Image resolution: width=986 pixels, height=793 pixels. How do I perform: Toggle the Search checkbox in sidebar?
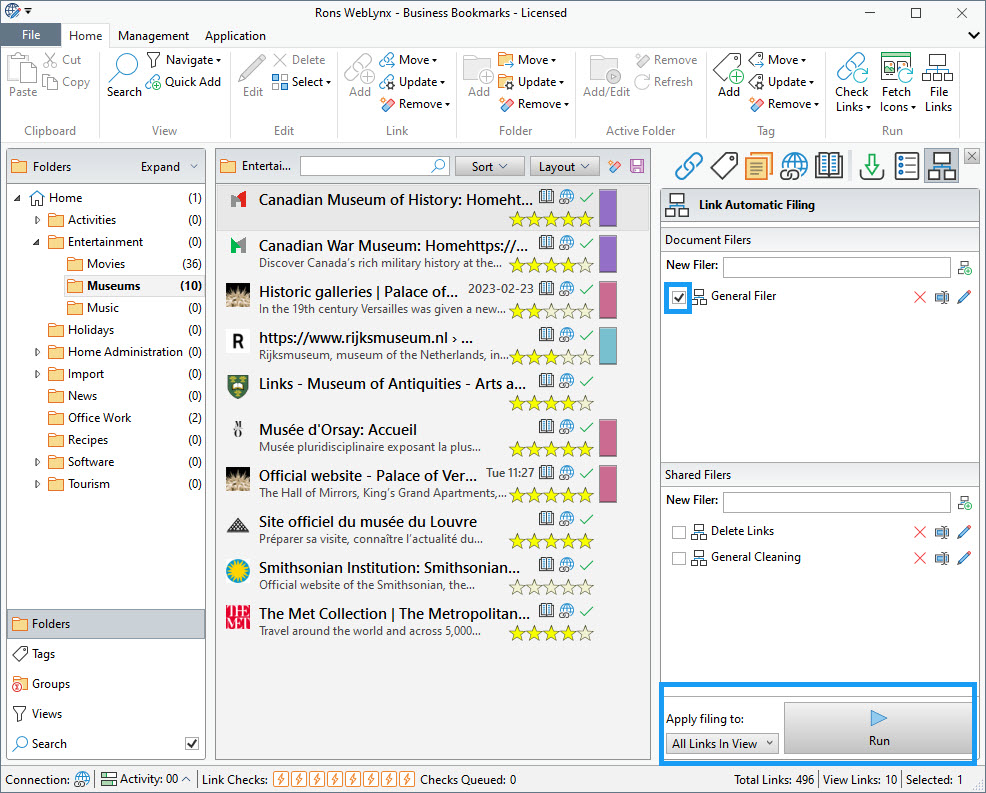pyautogui.click(x=192, y=743)
